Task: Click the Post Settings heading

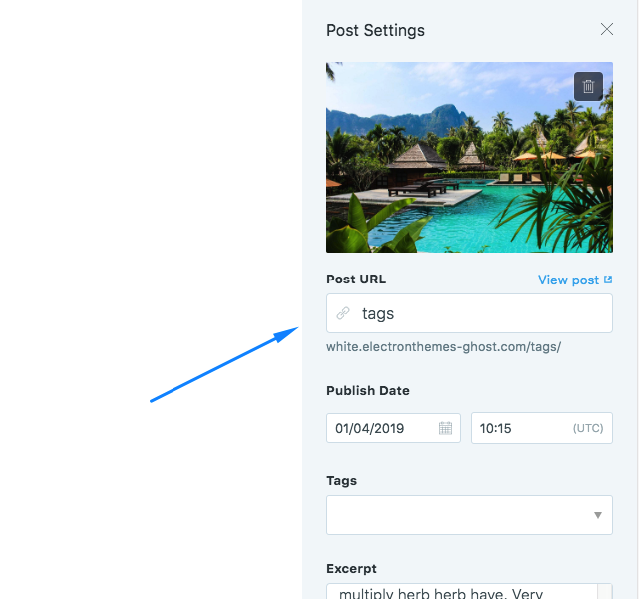Action: pos(375,31)
